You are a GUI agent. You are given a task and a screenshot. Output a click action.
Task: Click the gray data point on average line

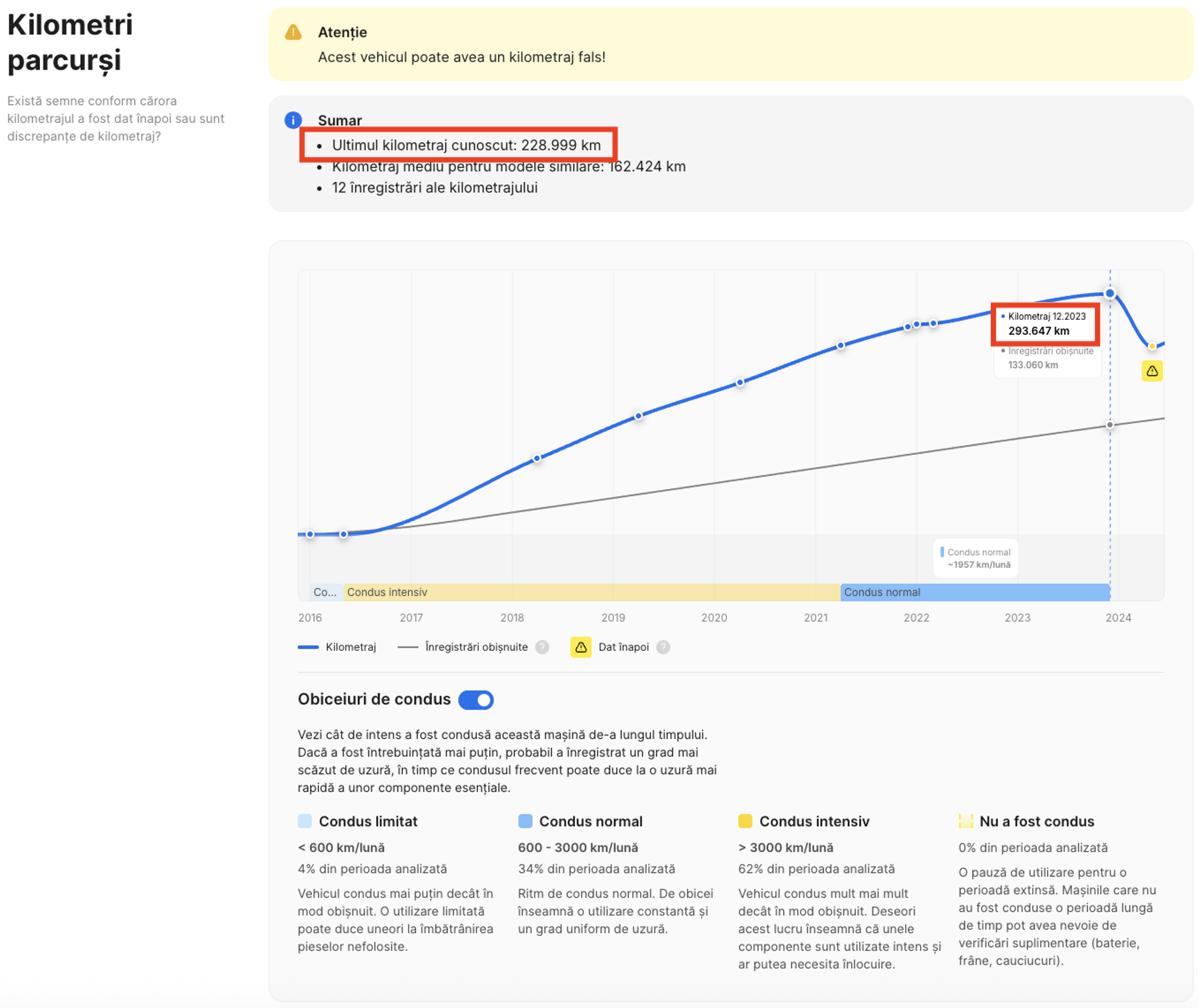tap(1109, 425)
